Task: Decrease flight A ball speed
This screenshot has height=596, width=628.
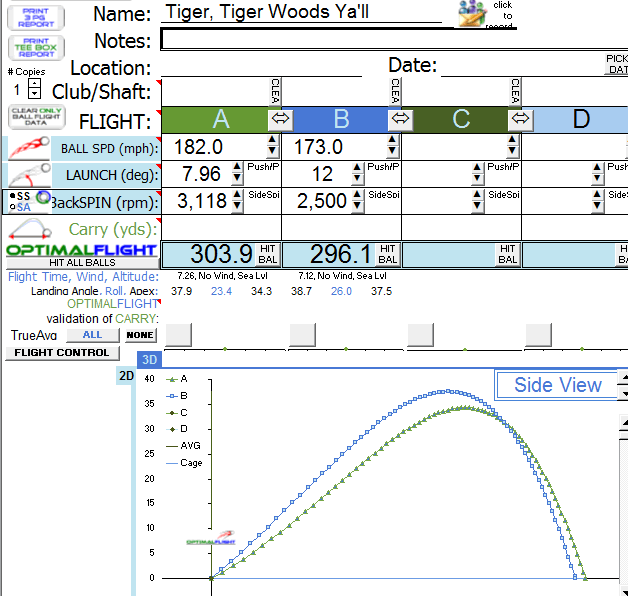Action: (x=272, y=151)
